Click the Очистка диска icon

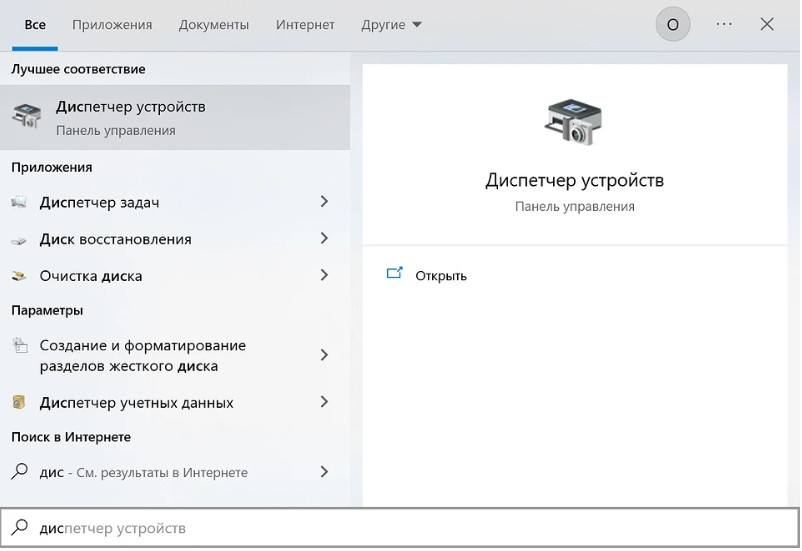click(x=20, y=276)
